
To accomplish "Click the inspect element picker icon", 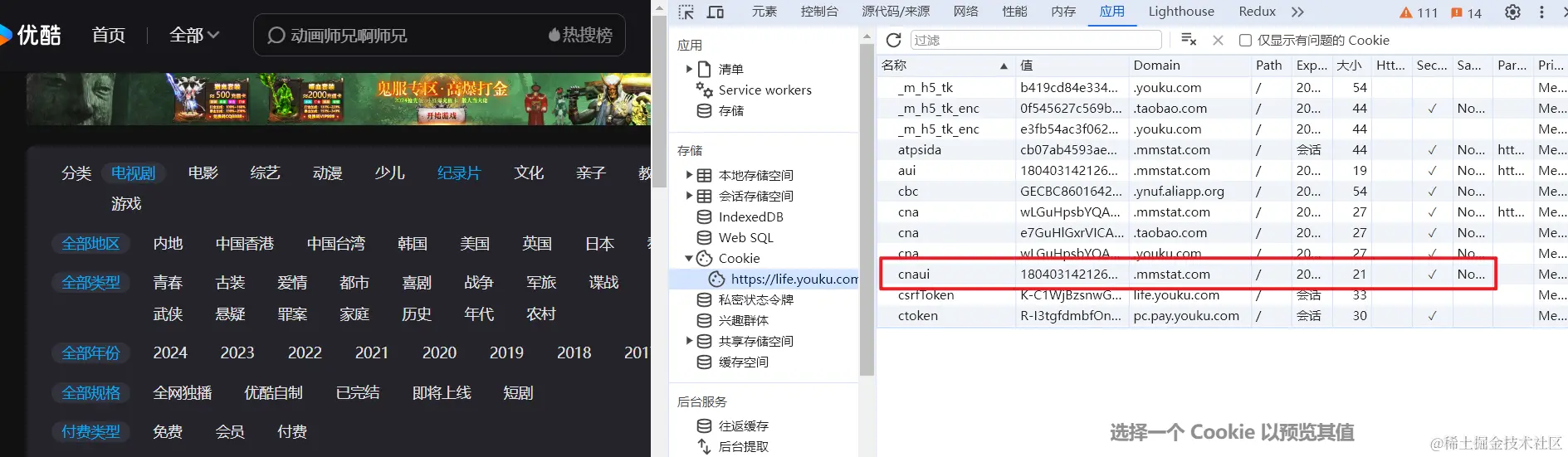I will (x=686, y=12).
